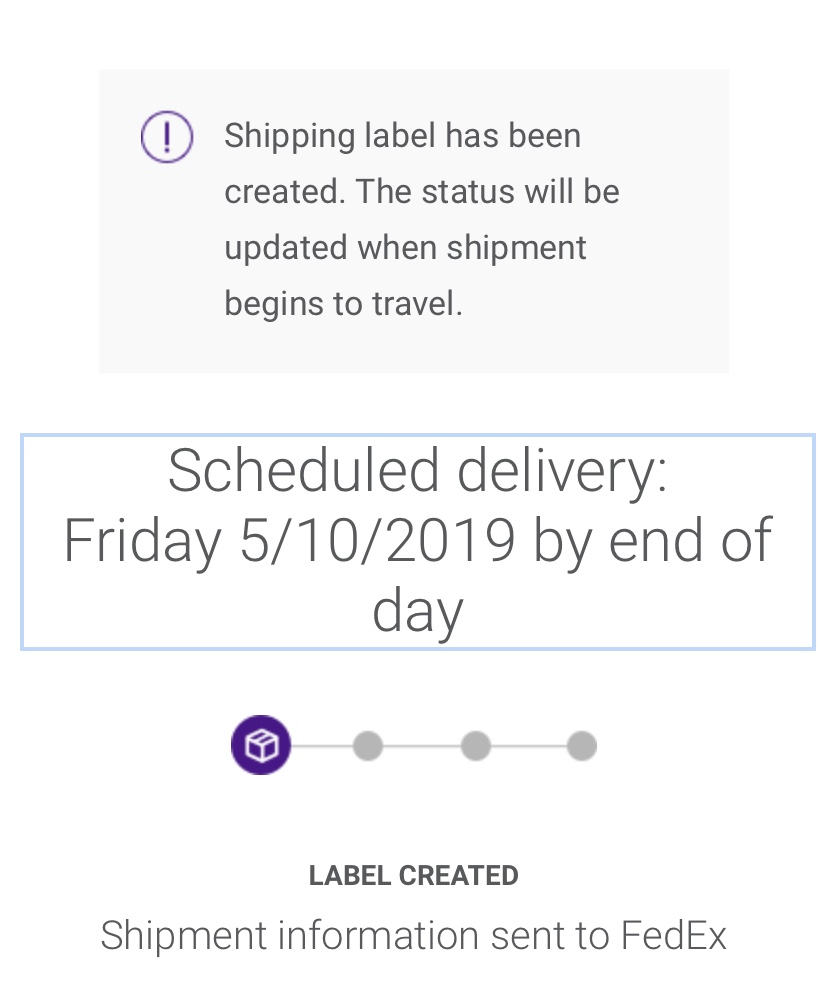Select the 'Friday 5/10/2019 by end of' line
This screenshot has width=828, height=991.
pos(417,540)
